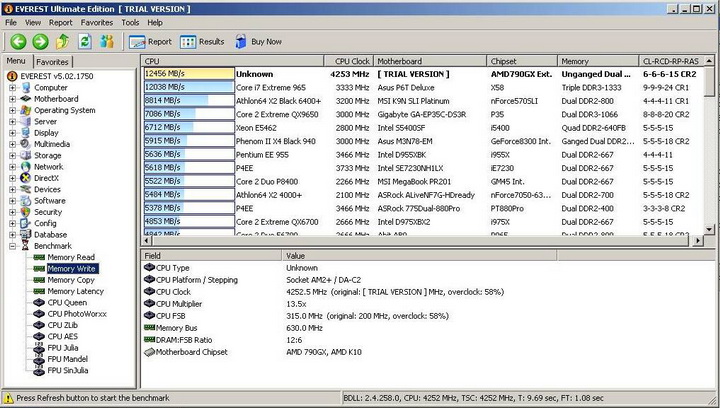Expand the Motherboard tree node
This screenshot has height=408, width=720.
pyautogui.click(x=12, y=99)
